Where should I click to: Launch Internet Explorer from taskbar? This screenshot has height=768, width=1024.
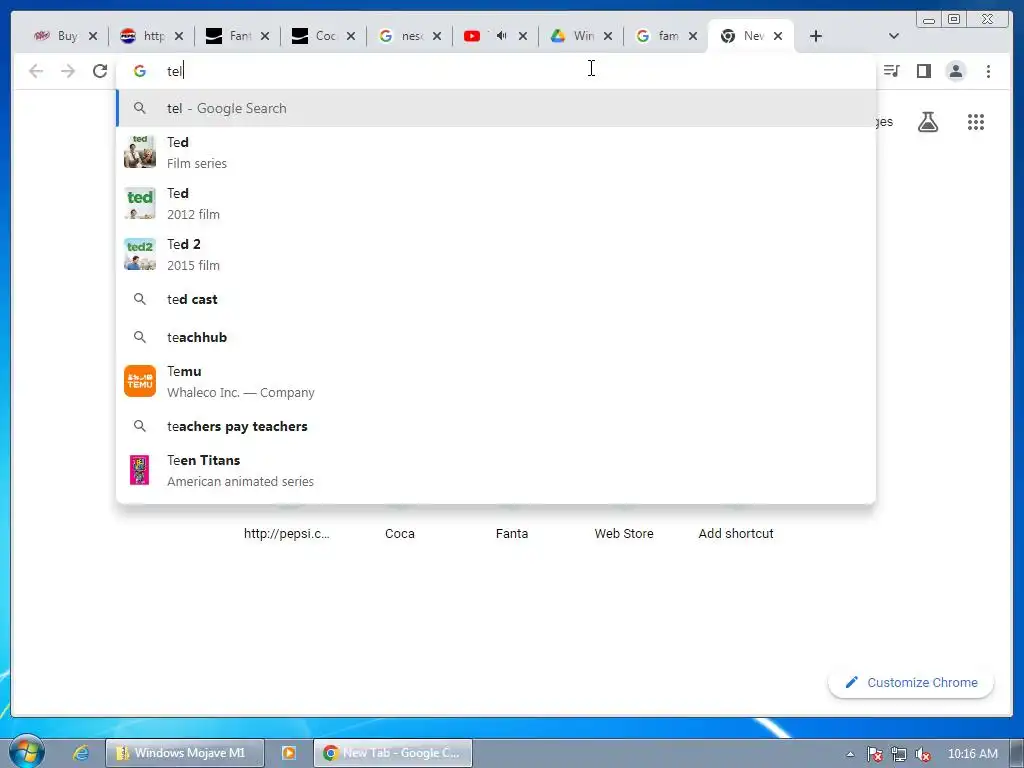coord(81,753)
